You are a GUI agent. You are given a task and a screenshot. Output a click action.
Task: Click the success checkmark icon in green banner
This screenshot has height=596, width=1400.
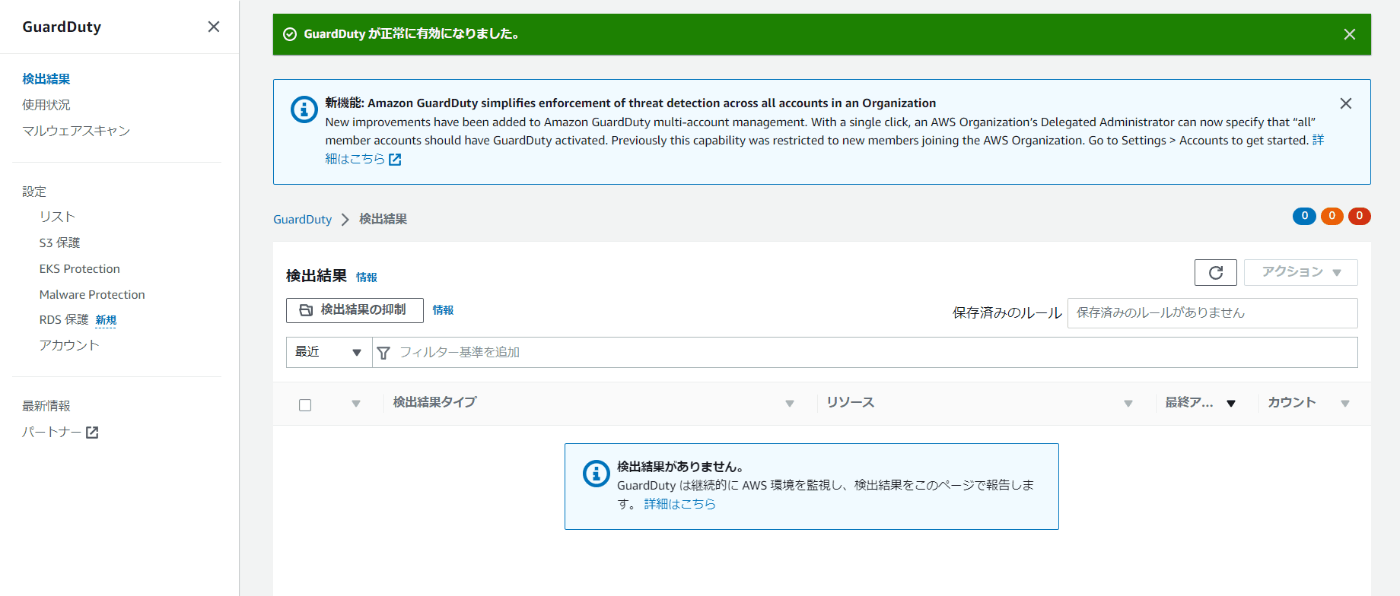[x=290, y=34]
